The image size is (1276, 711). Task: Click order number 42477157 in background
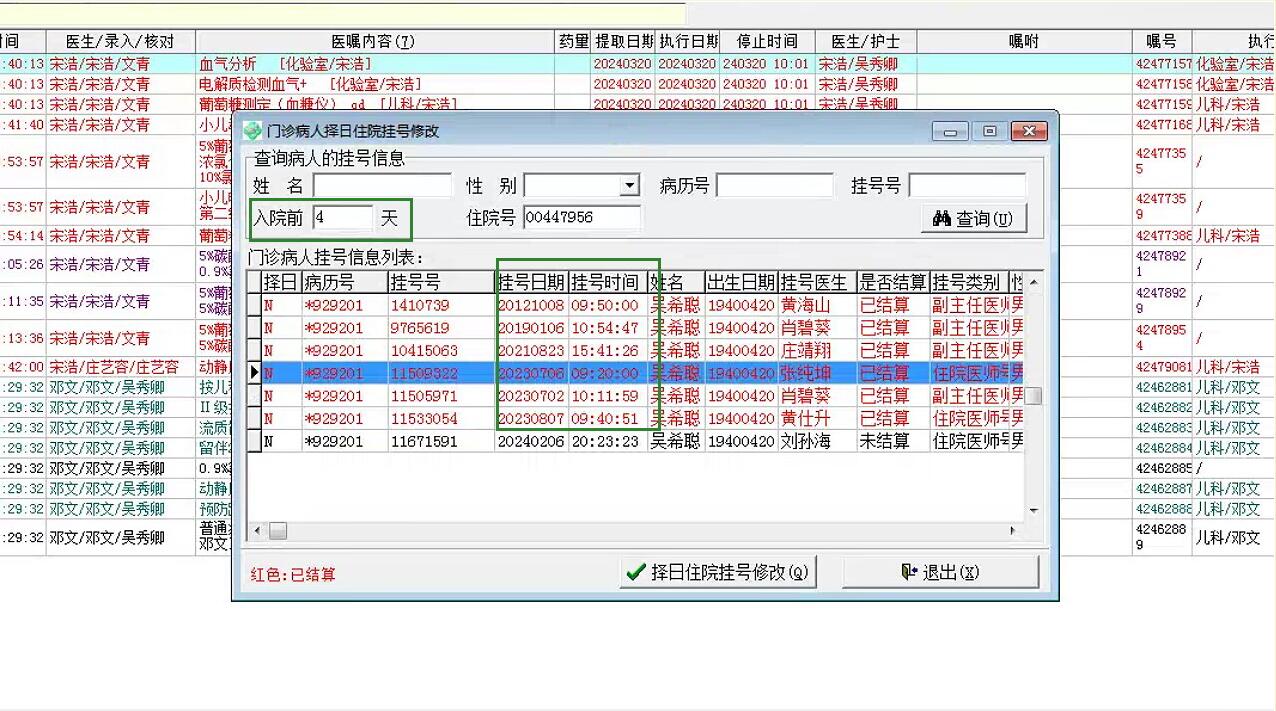[1164, 63]
